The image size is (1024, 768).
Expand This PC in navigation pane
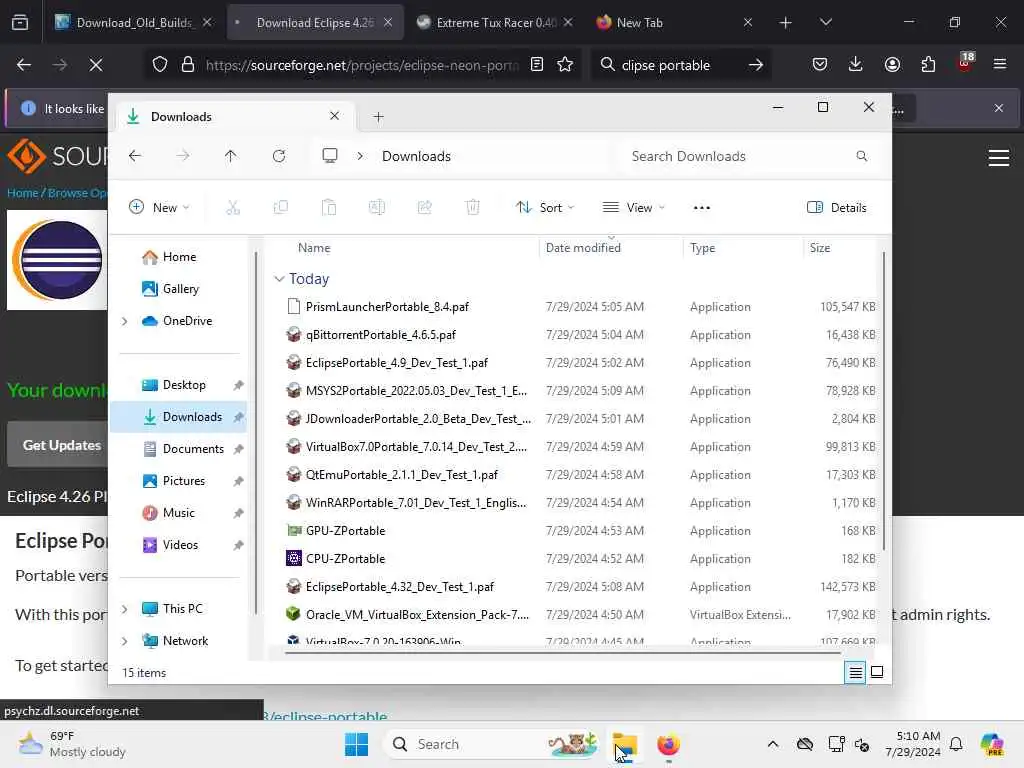tap(125, 609)
